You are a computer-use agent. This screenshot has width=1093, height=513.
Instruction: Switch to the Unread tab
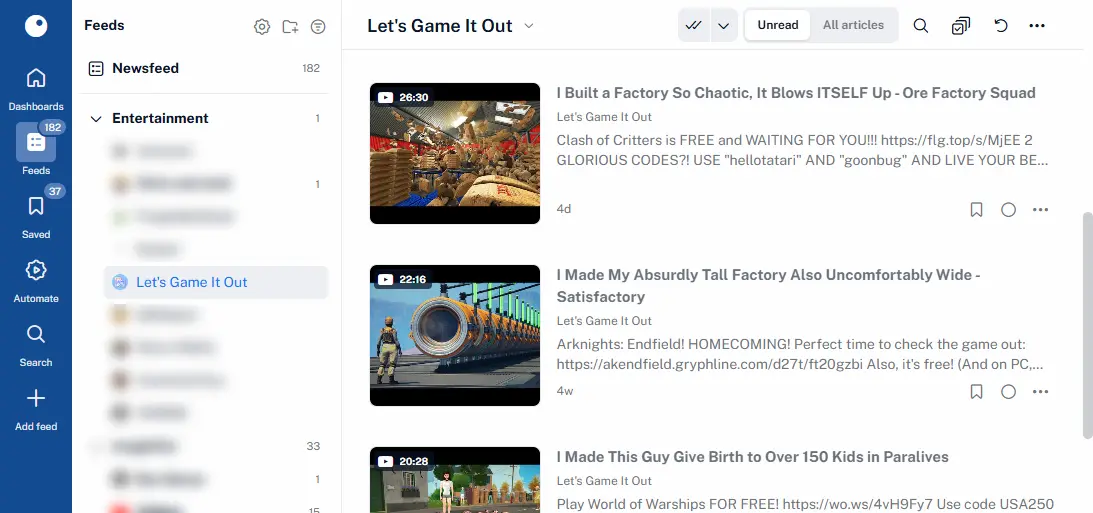[778, 25]
